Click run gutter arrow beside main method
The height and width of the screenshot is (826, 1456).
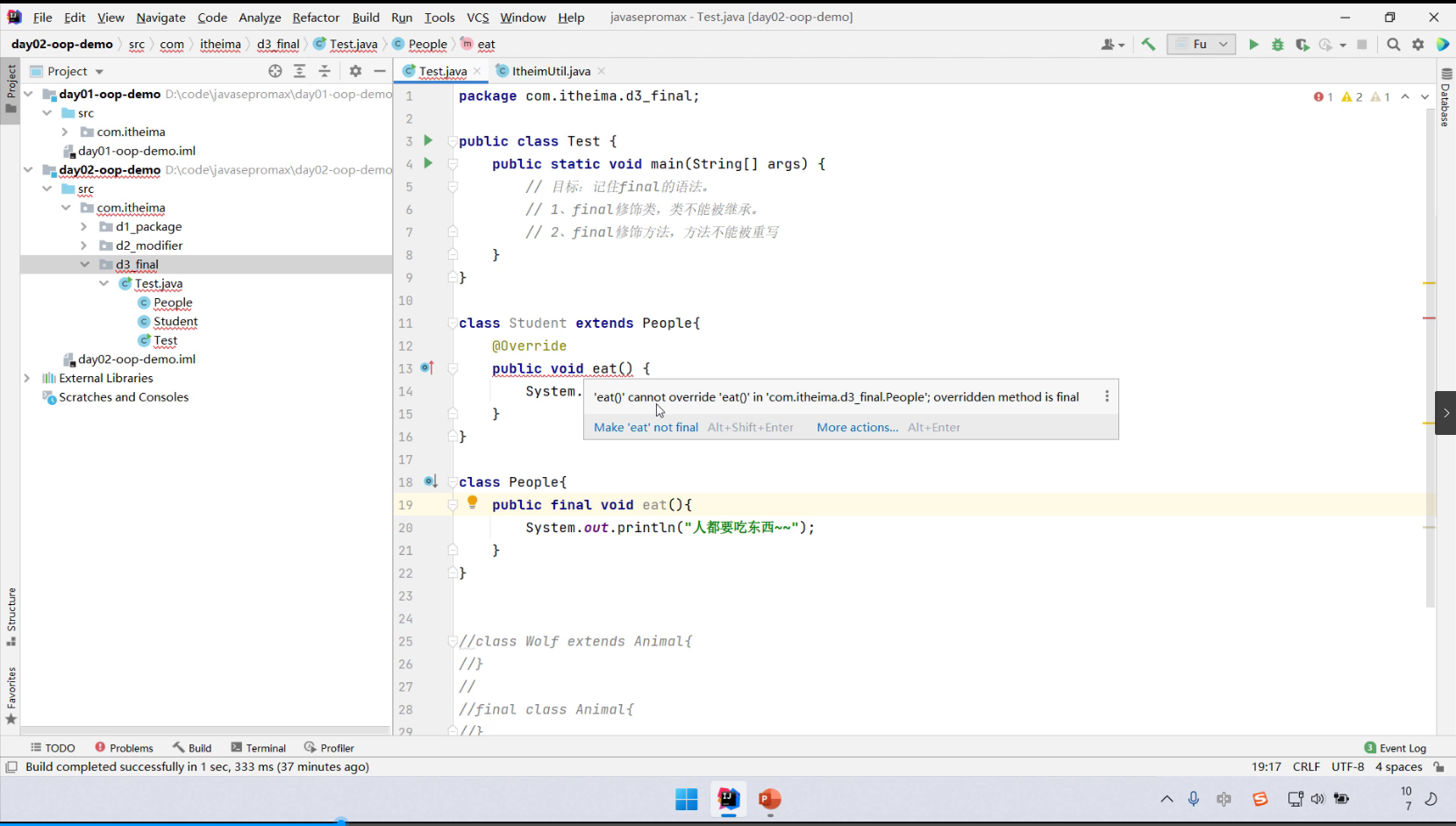click(x=428, y=163)
